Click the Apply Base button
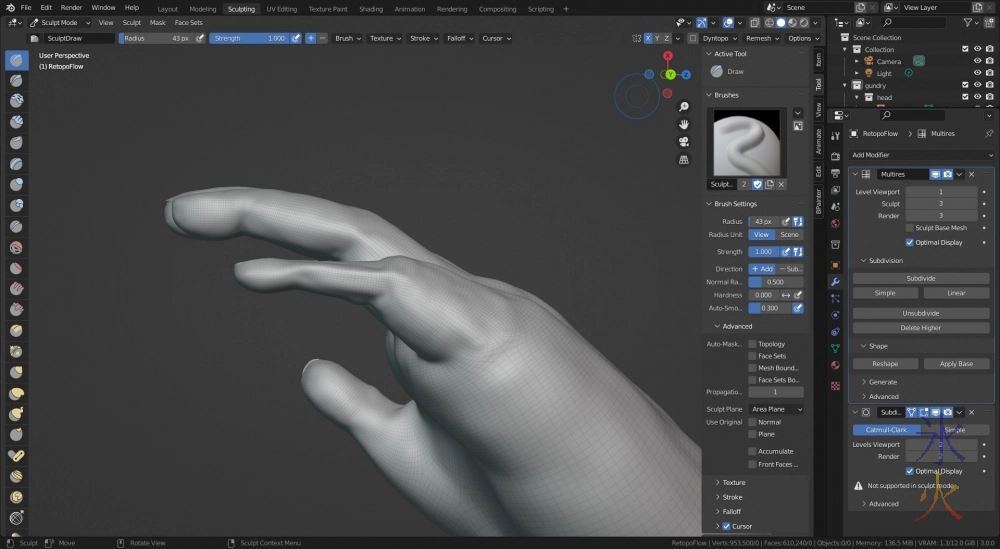This screenshot has height=549, width=1000. click(x=955, y=364)
